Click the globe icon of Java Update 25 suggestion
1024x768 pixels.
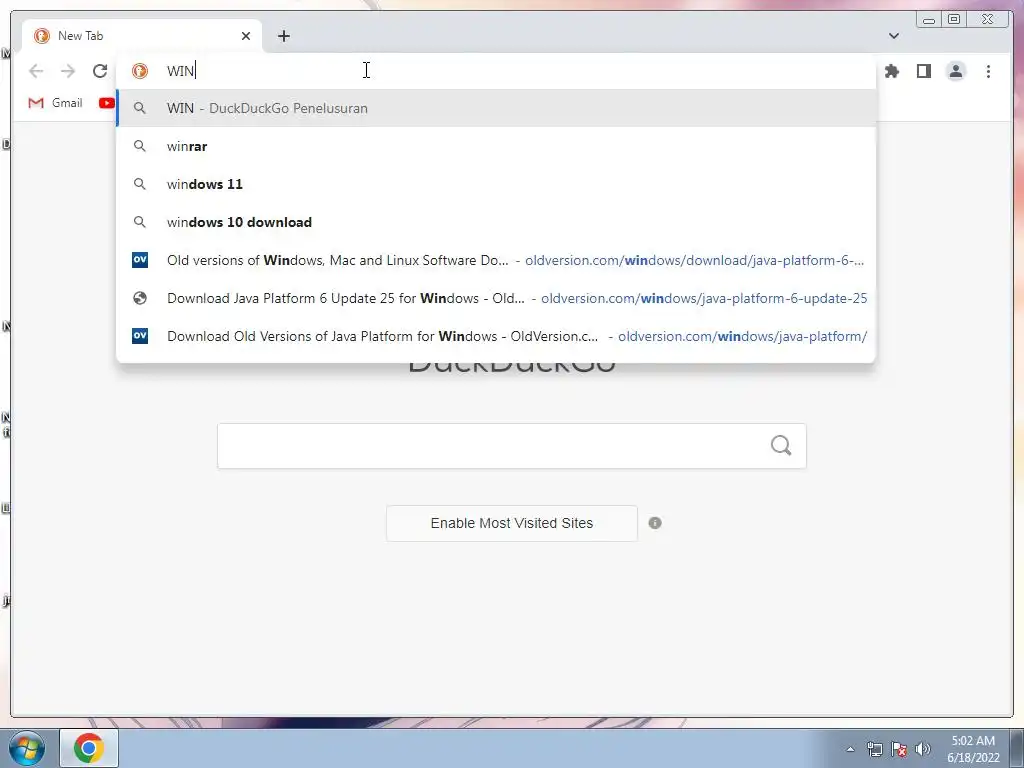140,298
